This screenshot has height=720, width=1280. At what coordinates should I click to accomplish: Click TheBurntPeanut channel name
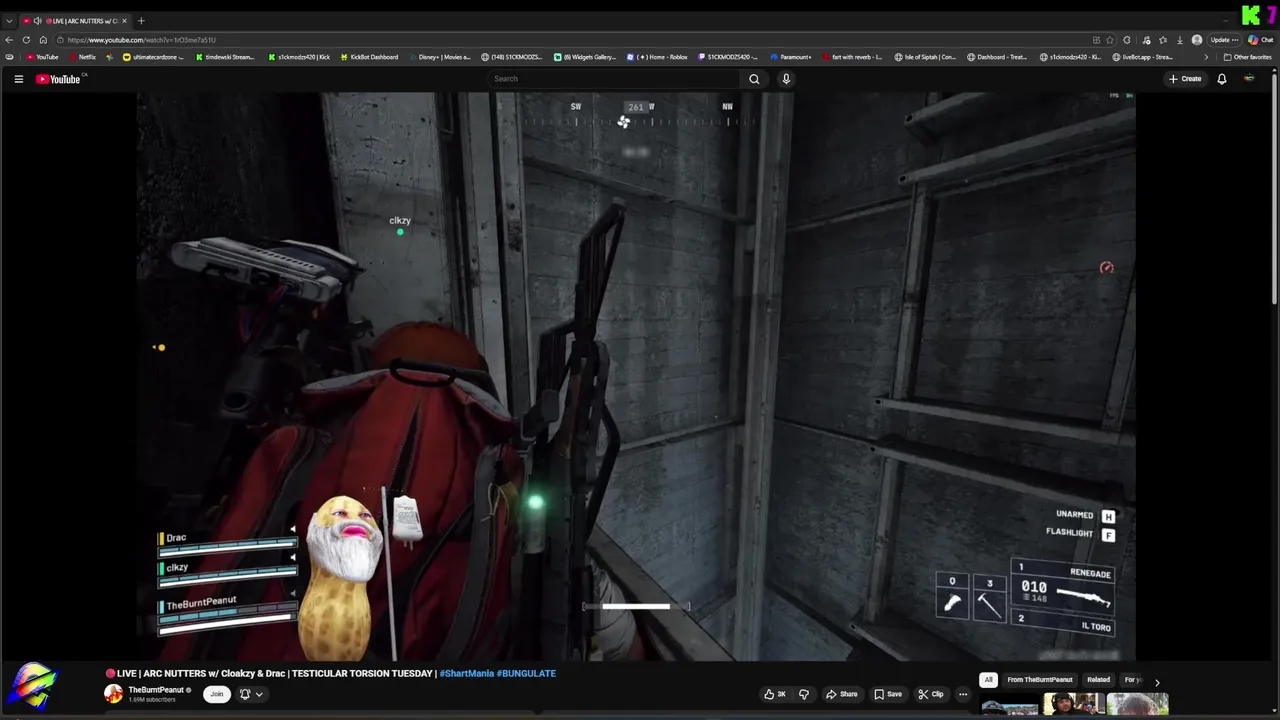pos(155,690)
